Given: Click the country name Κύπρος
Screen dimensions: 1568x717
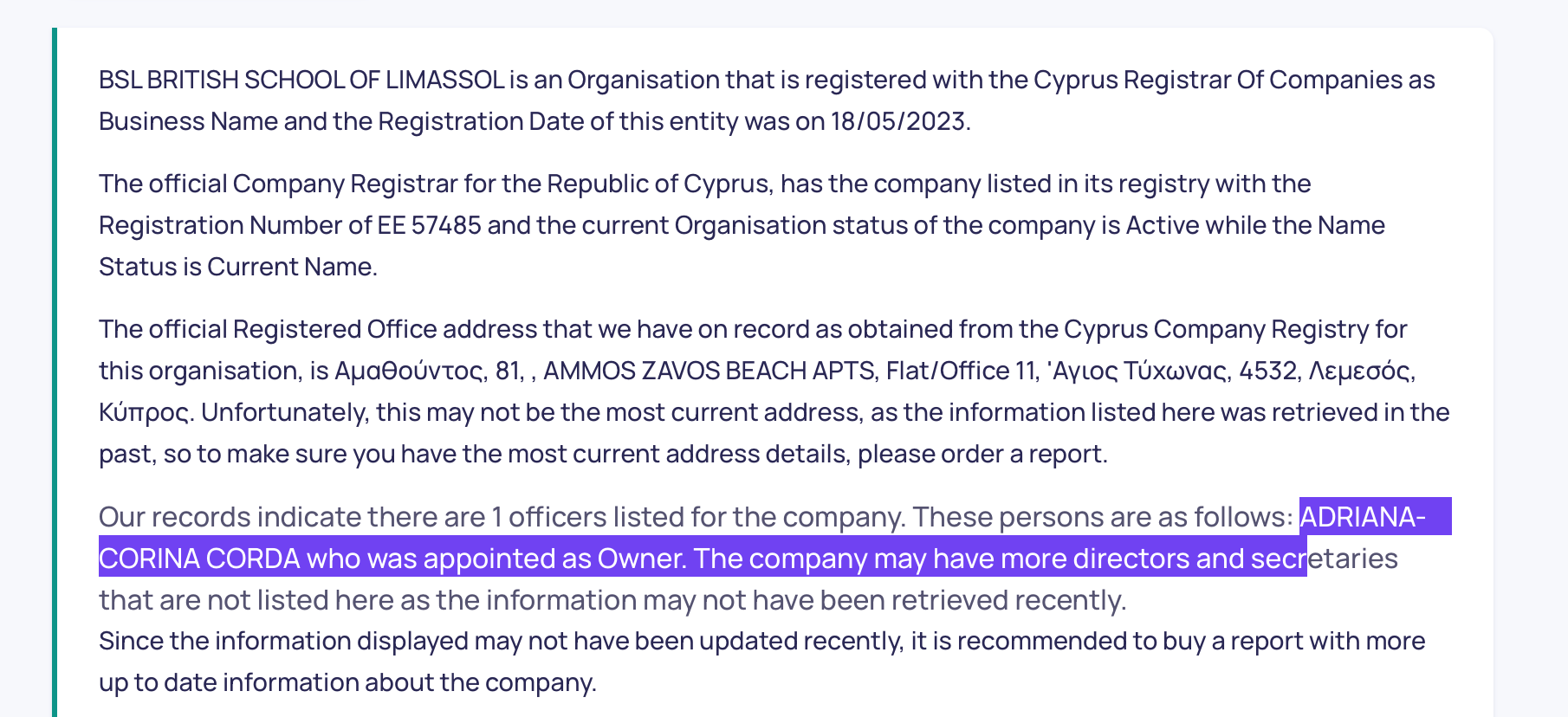Looking at the screenshot, I should [142, 412].
